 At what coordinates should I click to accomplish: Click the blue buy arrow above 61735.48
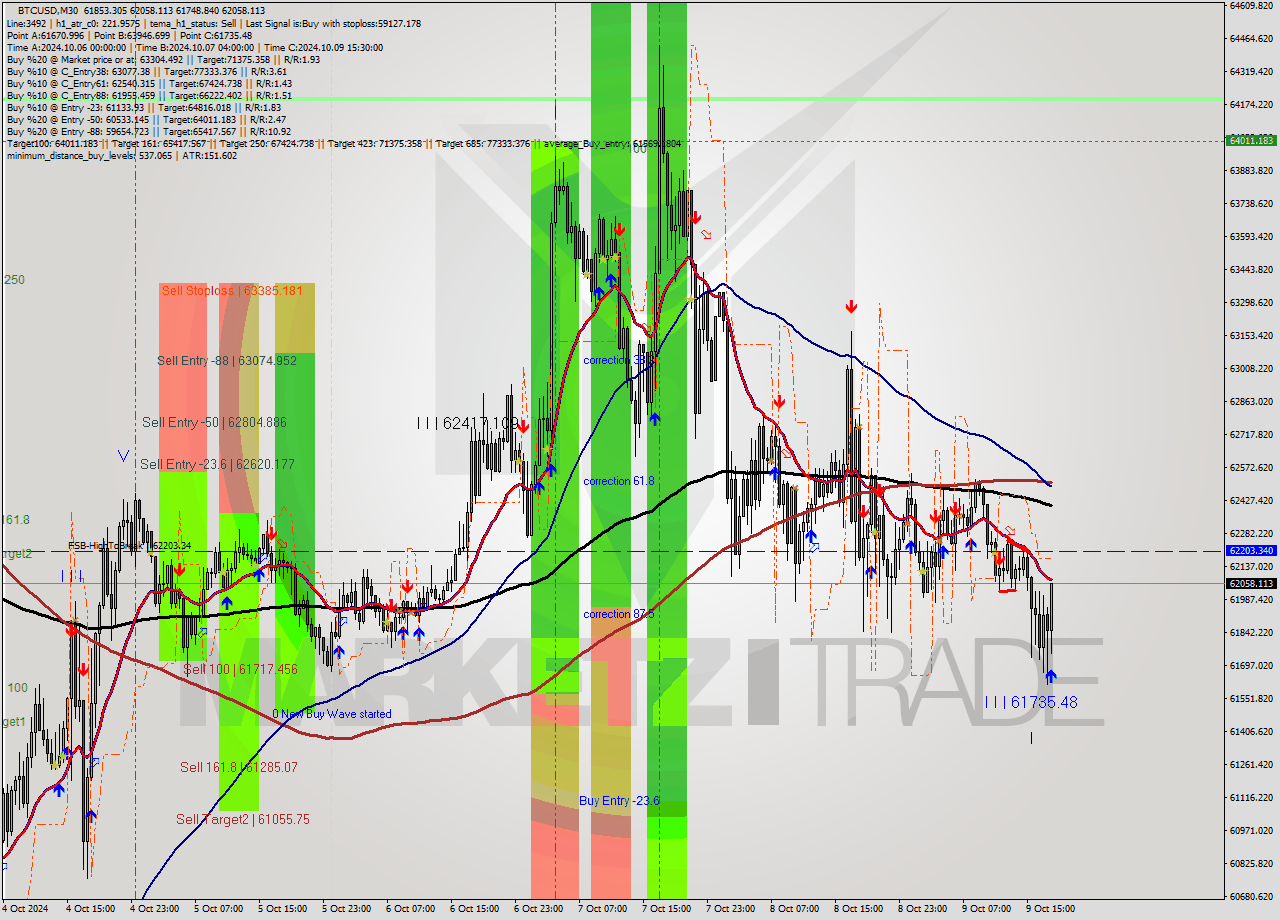[x=1050, y=677]
